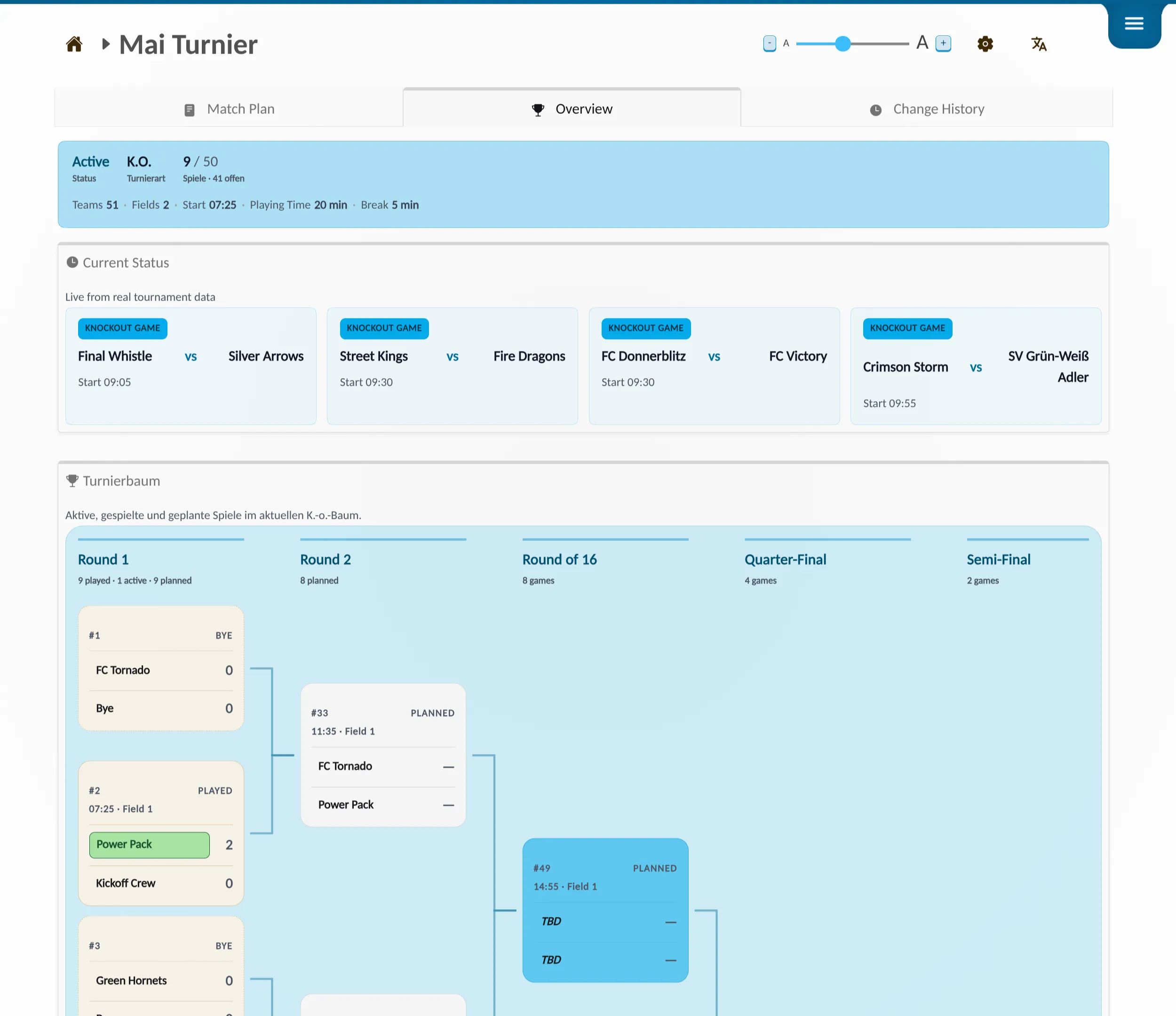Adjust the font size slider handle
The width and height of the screenshot is (1176, 1016).
coord(843,44)
